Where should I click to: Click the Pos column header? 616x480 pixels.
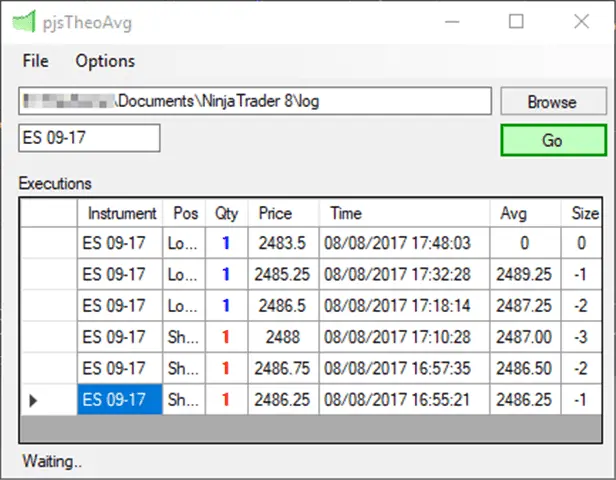(184, 213)
